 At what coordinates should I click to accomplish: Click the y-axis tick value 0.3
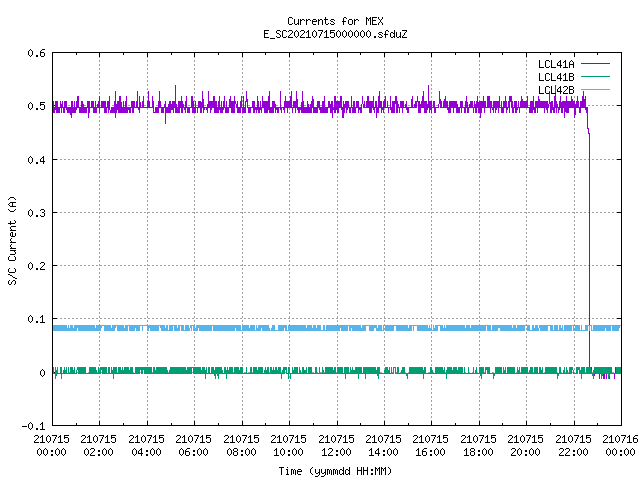pos(36,213)
